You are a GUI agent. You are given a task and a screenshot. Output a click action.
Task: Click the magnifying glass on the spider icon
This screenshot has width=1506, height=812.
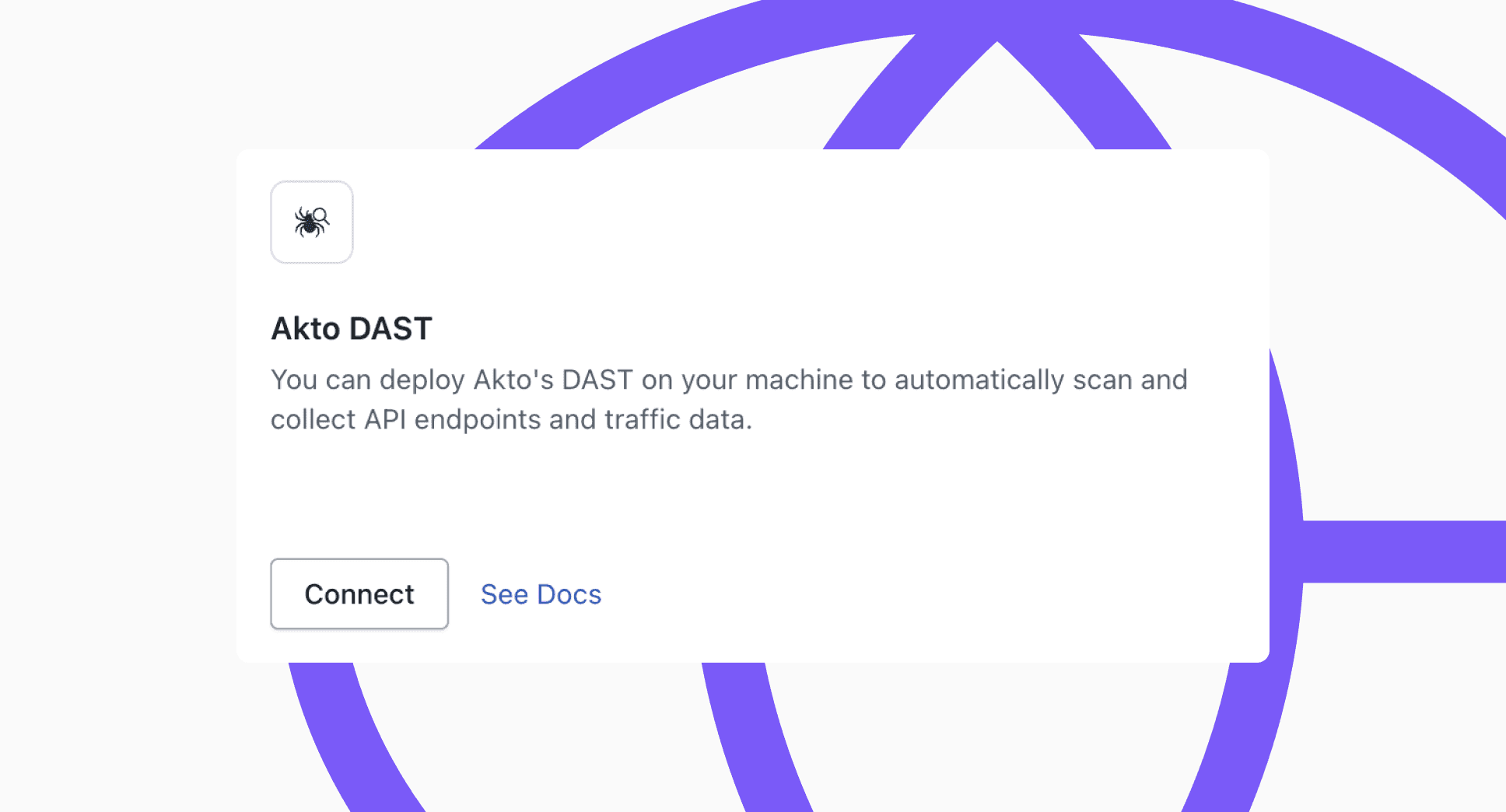(319, 216)
